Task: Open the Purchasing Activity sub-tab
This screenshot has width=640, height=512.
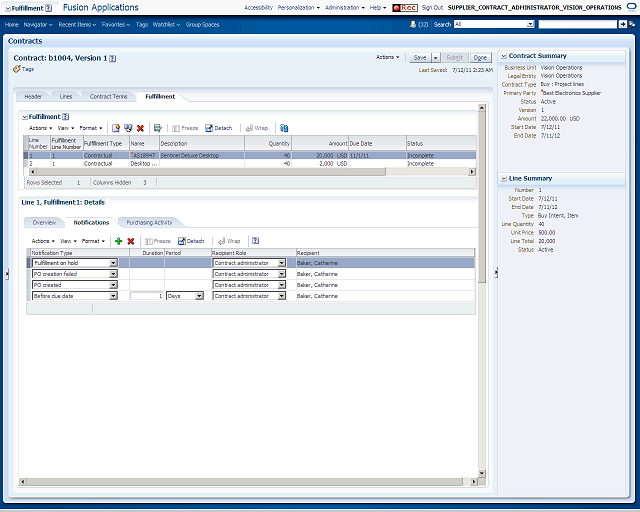Action: tap(149, 223)
